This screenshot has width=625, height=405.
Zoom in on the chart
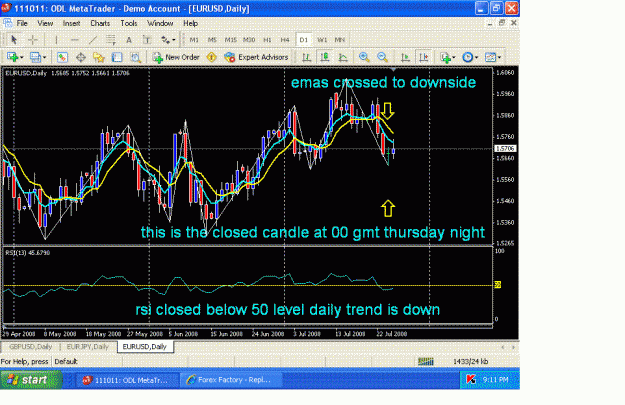364,57
